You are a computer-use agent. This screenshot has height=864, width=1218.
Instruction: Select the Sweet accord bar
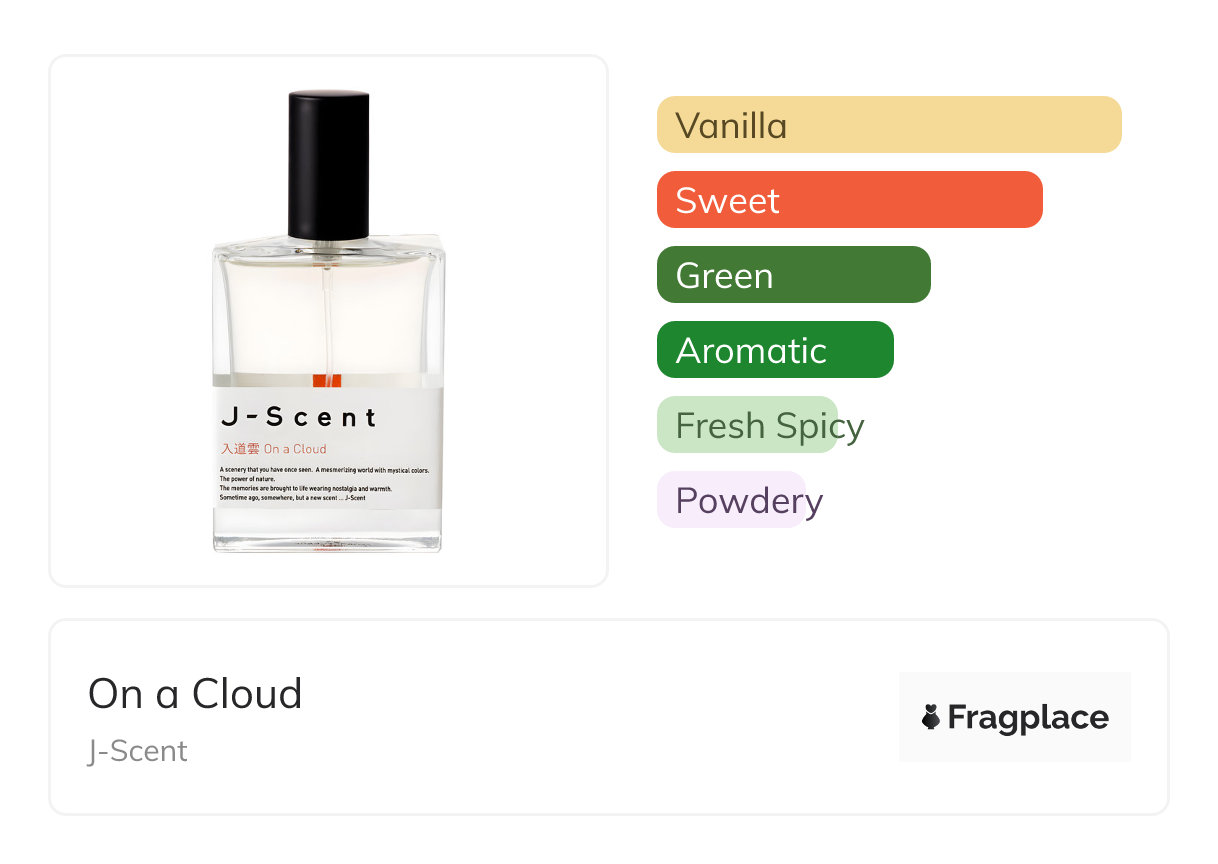click(849, 200)
